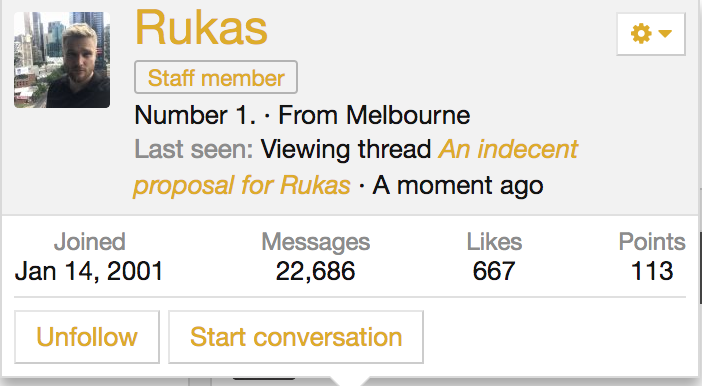Select the Likes stat label
The height and width of the screenshot is (386, 702).
494,242
